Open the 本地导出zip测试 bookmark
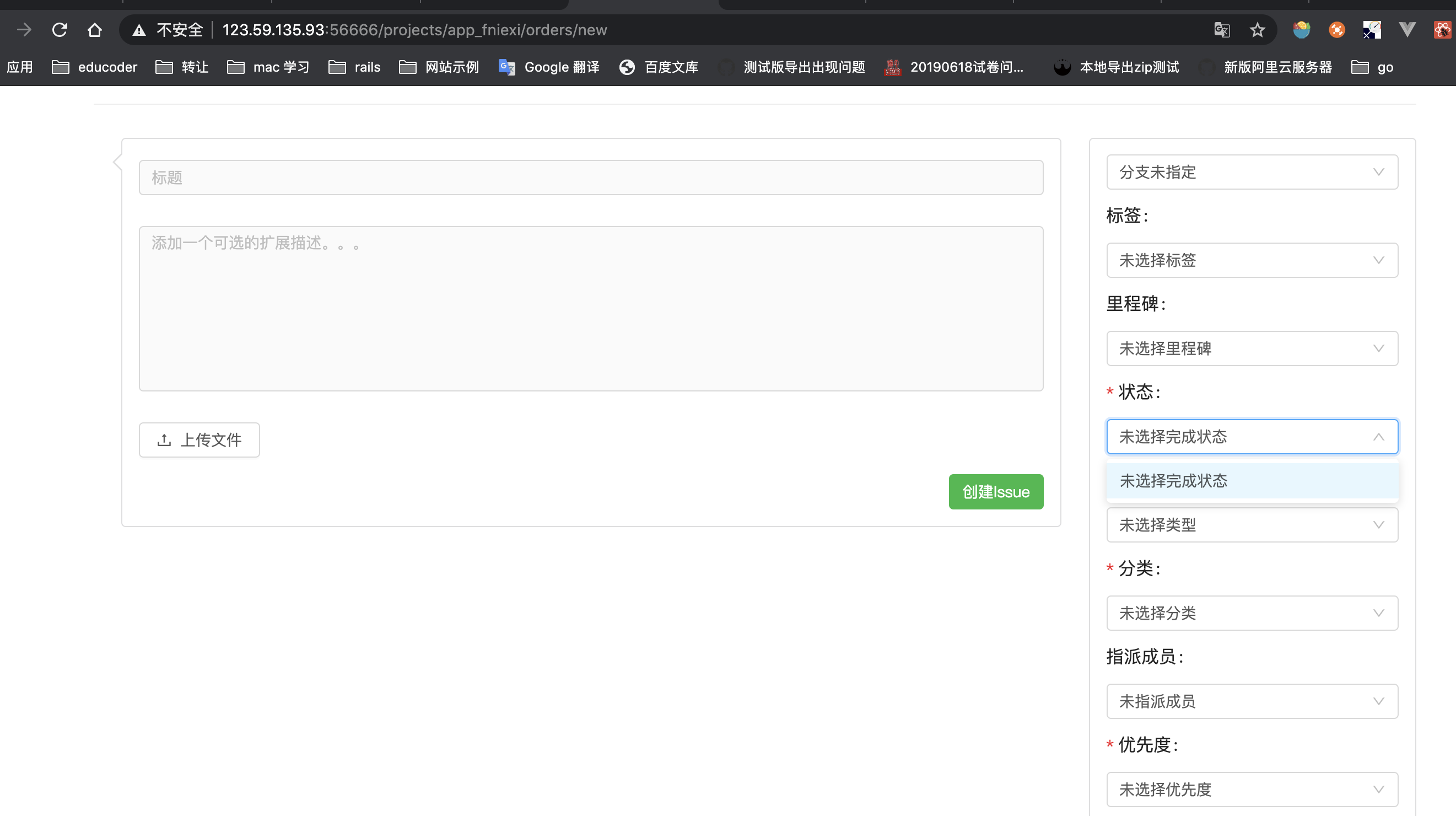Screen dimensions: 1456x816 tap(1117, 67)
